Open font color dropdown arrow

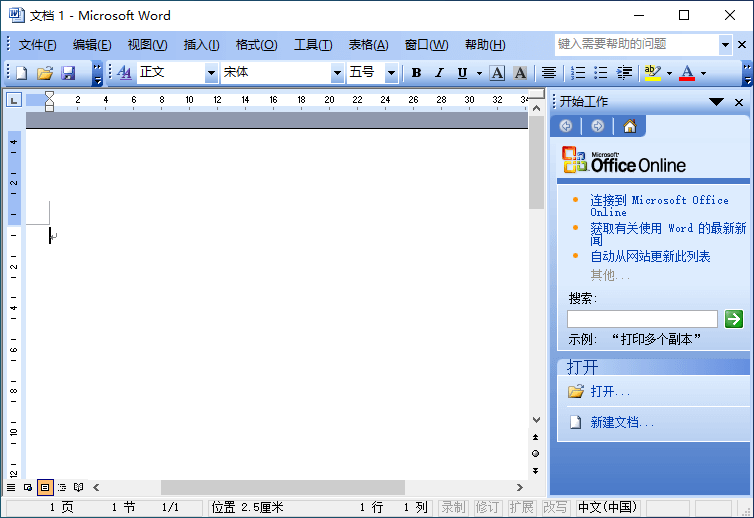[704, 73]
